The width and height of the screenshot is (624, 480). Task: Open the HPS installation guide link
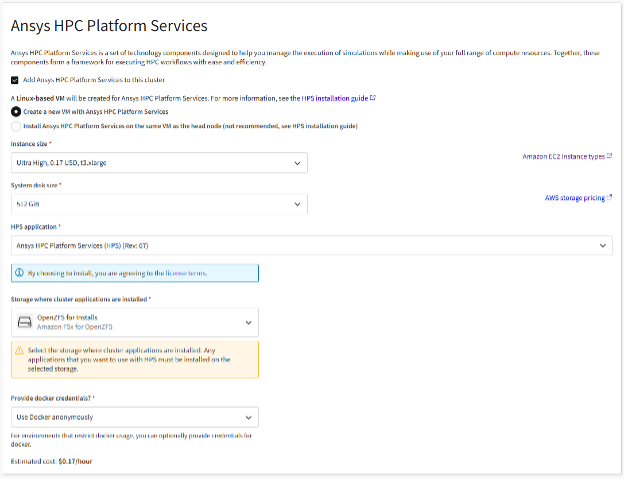click(335, 98)
